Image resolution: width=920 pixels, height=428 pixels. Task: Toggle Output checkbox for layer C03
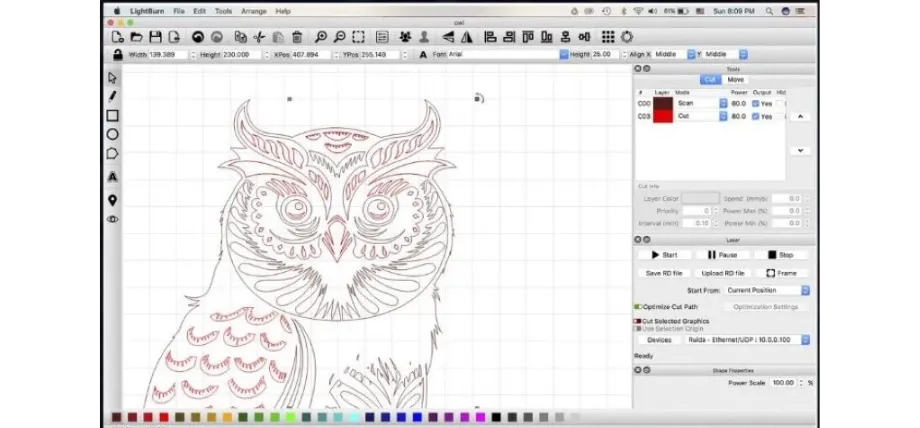[755, 116]
